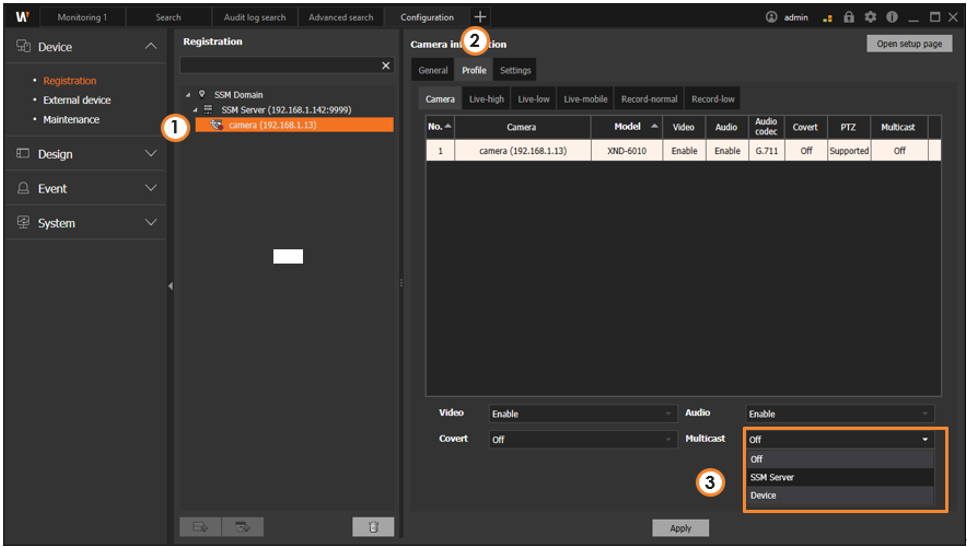Click the Open setup page button
Viewport: 967px width, 547px height.
point(908,44)
